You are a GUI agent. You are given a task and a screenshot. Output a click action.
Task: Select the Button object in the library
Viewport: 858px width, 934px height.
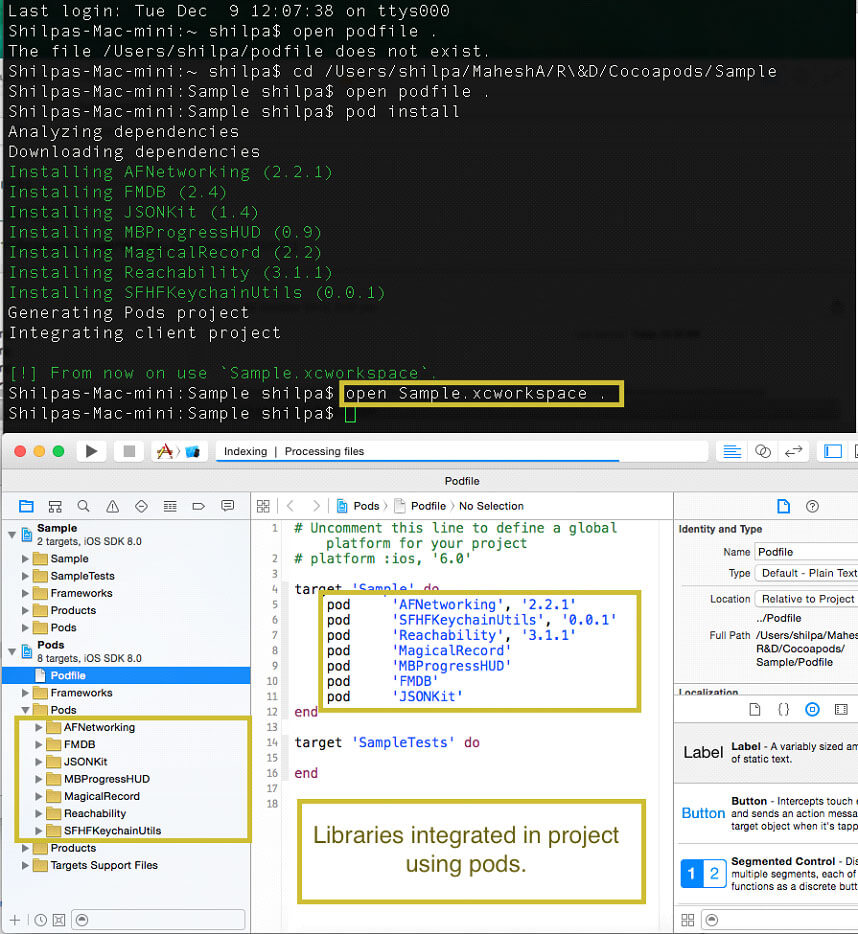point(766,813)
